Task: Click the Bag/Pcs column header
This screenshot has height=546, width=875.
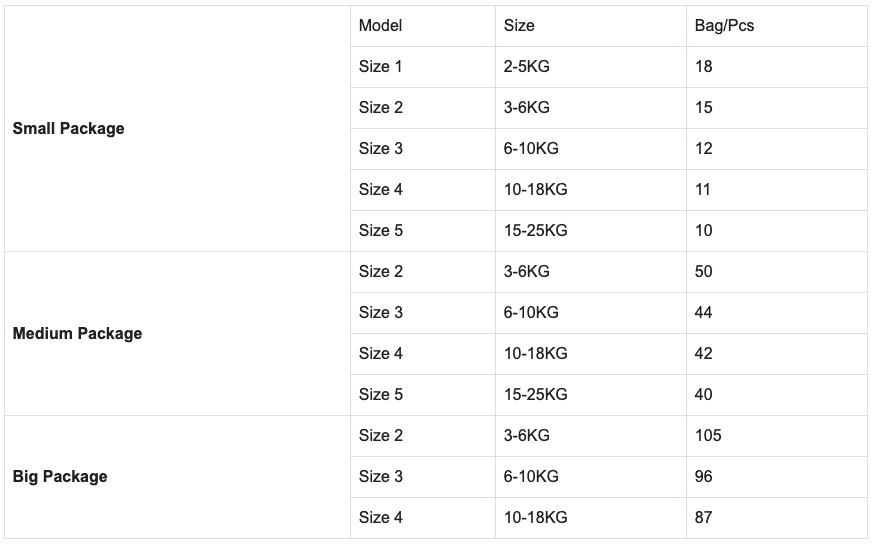Action: tap(777, 26)
